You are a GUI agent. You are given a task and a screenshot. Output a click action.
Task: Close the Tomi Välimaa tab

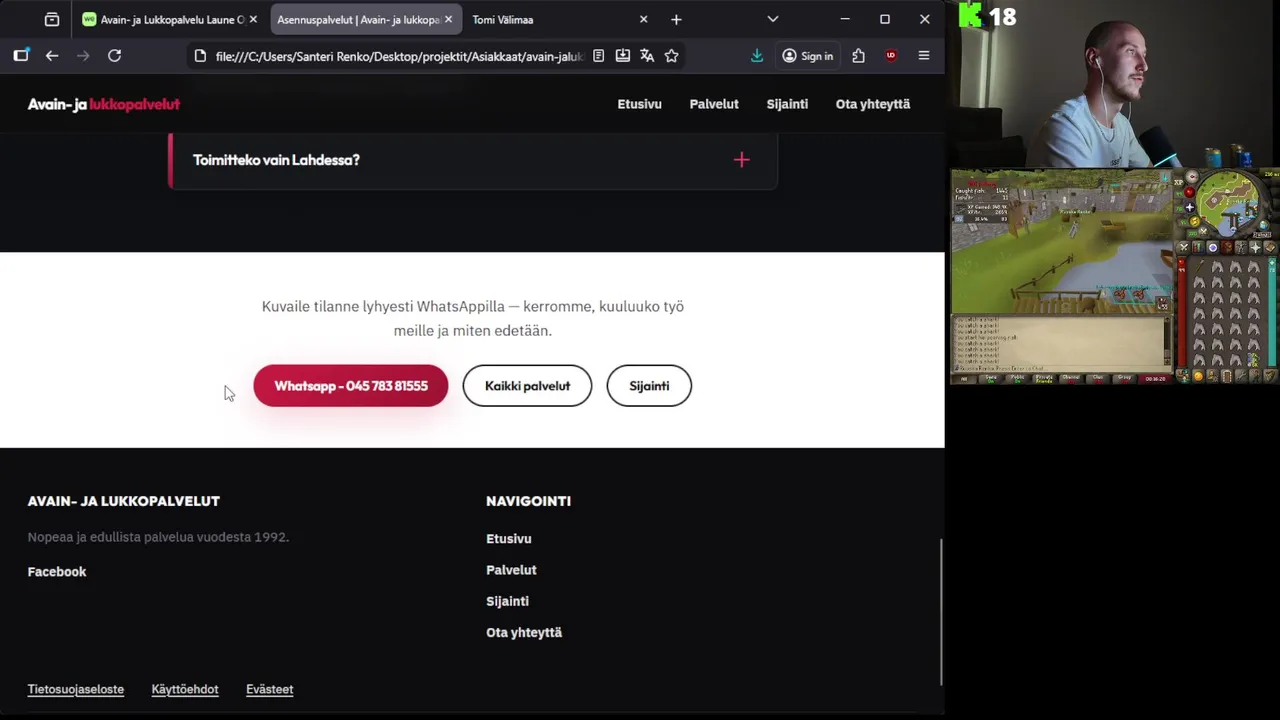[643, 19]
